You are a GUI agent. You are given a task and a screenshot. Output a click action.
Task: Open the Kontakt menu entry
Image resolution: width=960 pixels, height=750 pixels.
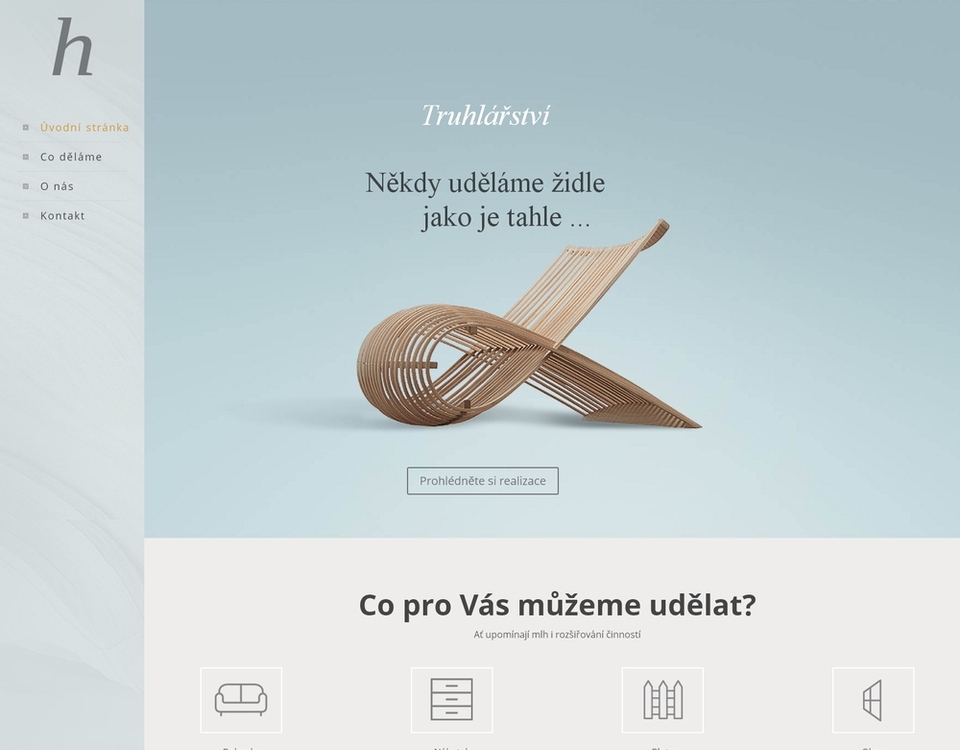coord(62,216)
